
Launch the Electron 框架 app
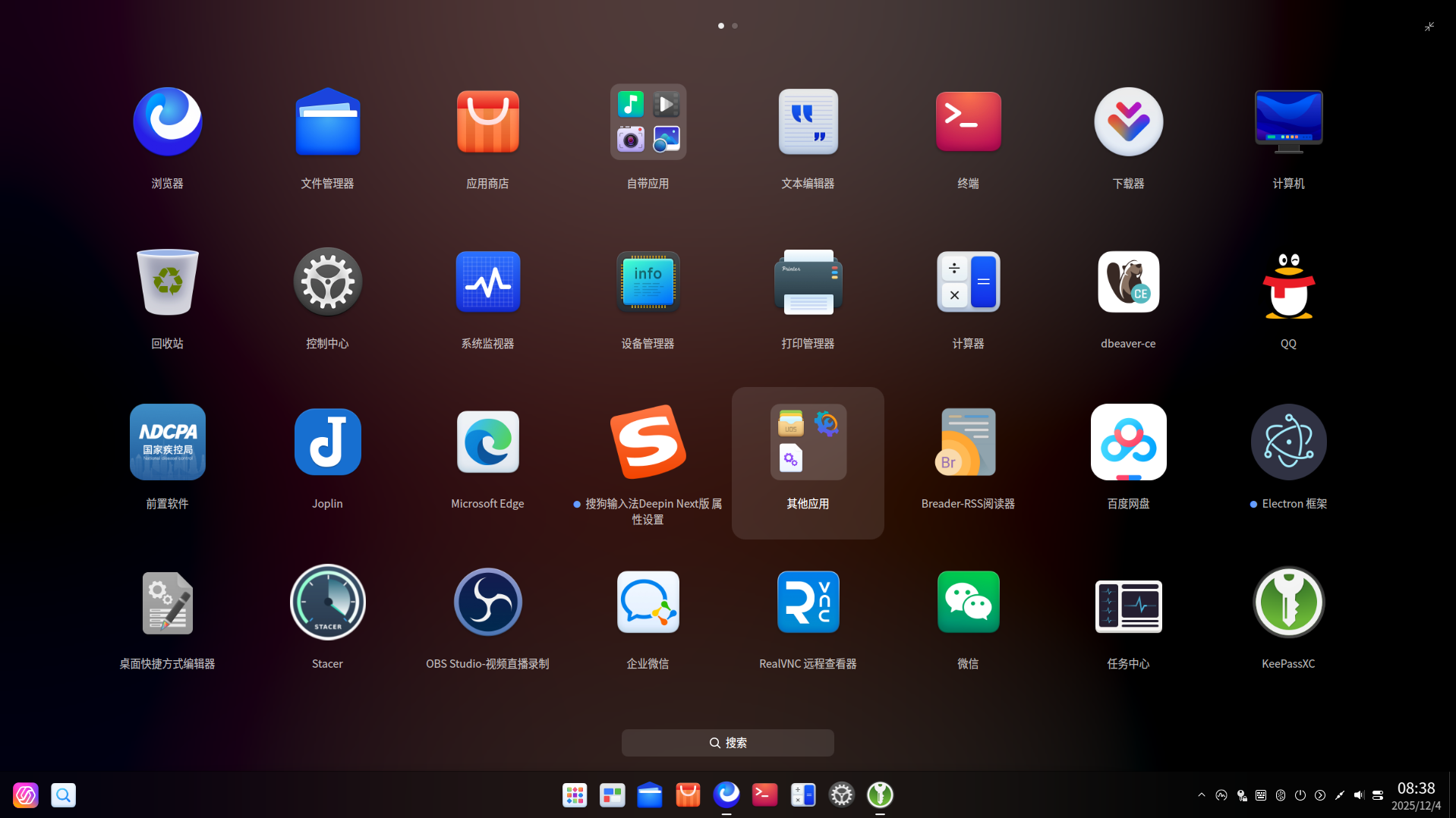pyautogui.click(x=1288, y=442)
